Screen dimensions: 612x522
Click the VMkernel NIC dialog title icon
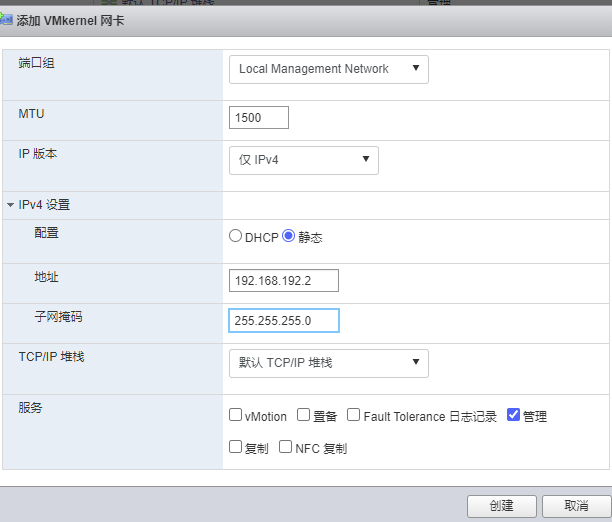[x=7, y=20]
